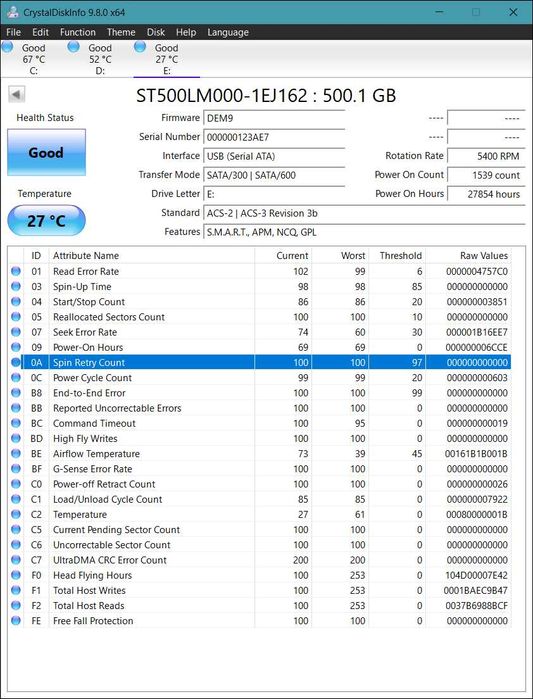Viewport: 533px width, 699px height.
Task: Click the status icon beside Command Timeout
Action: click(x=16, y=423)
